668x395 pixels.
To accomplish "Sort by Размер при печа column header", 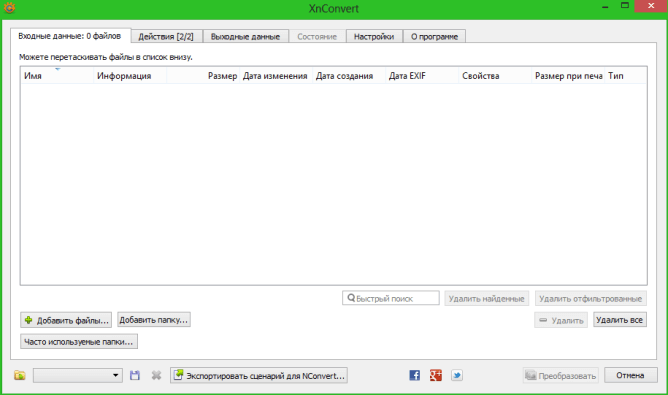I will click(x=568, y=76).
